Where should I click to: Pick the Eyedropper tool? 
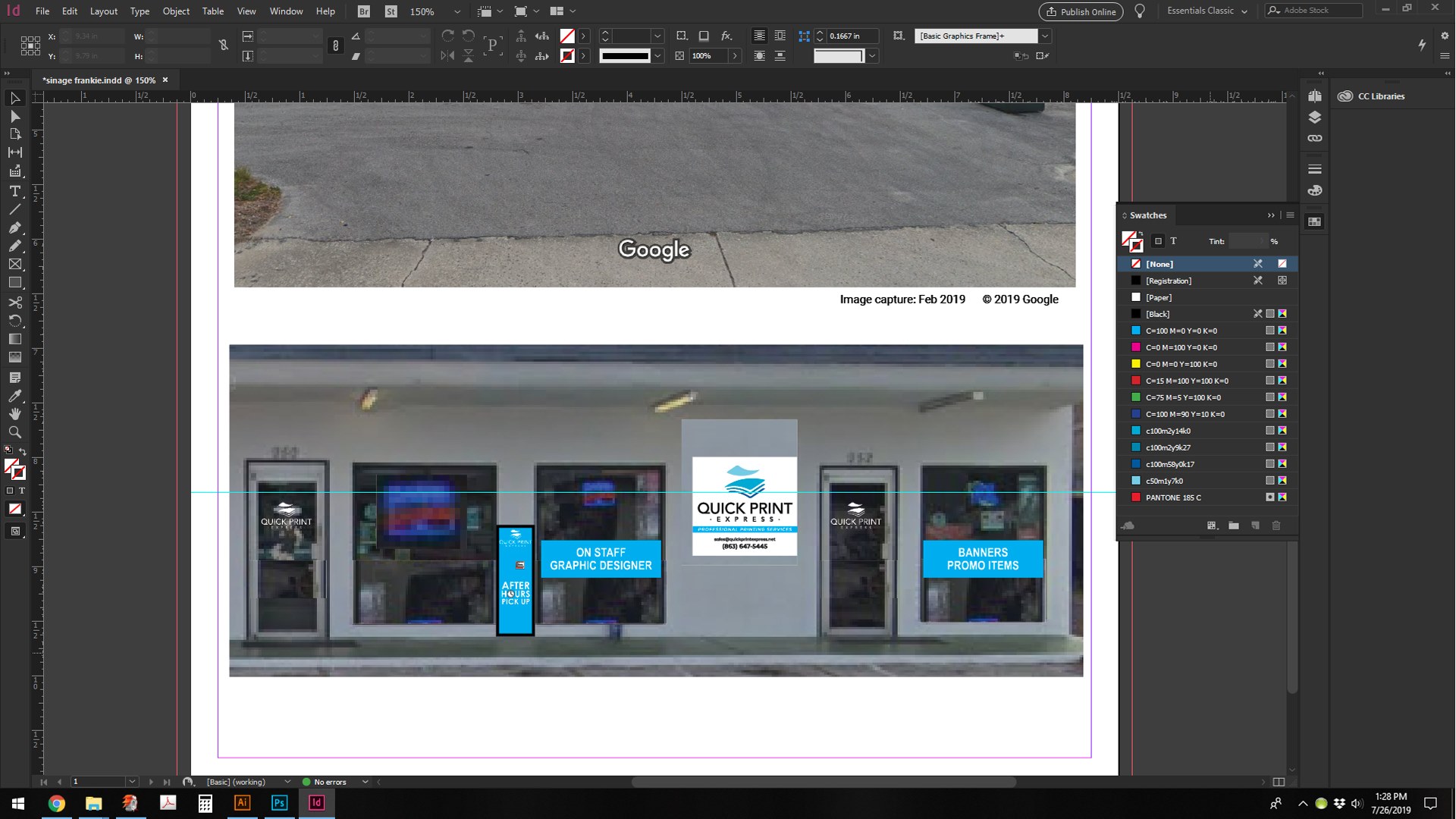coord(14,396)
